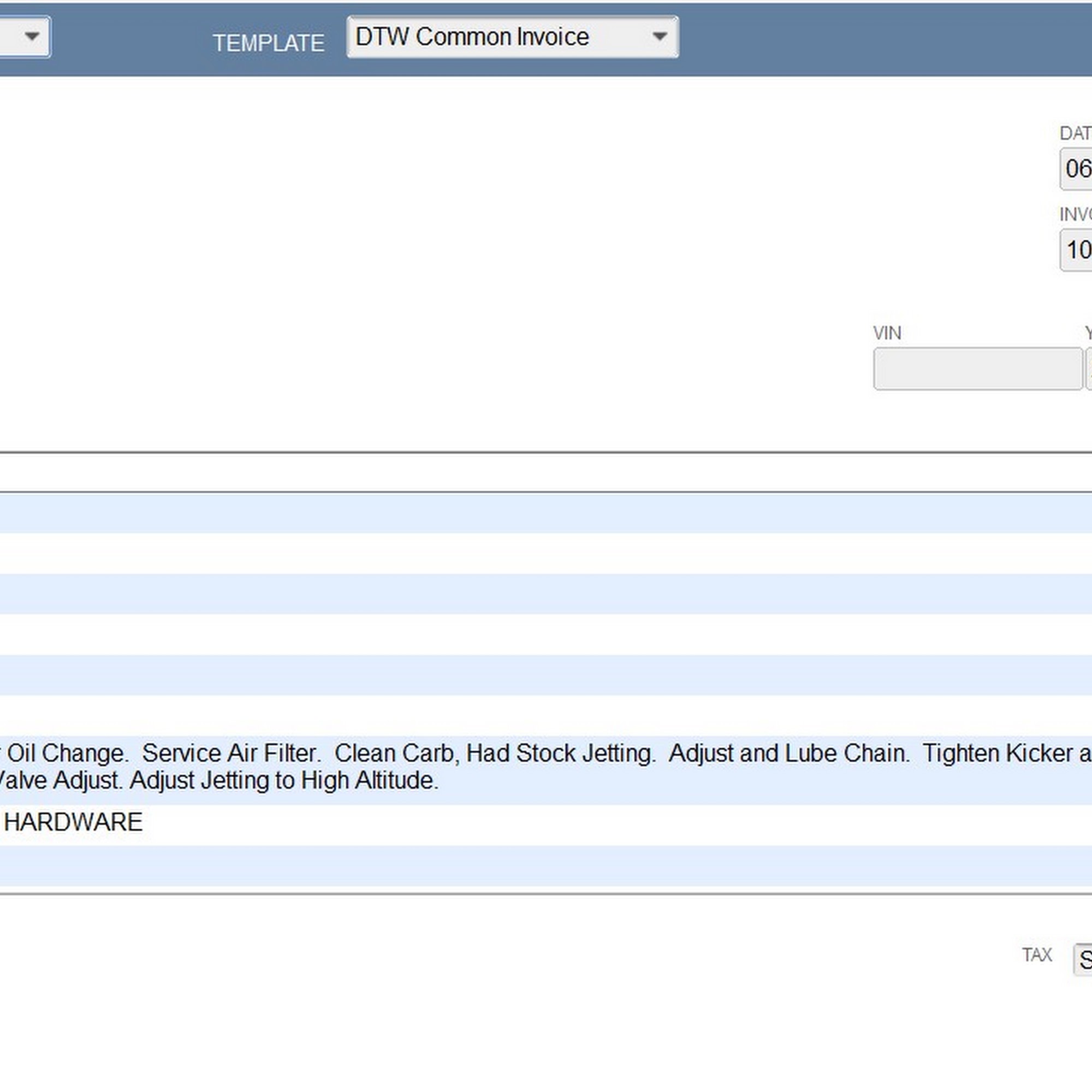Screen dimensions: 1092x1092
Task: Select the HARDWARE line item row
Action: tap(74, 822)
